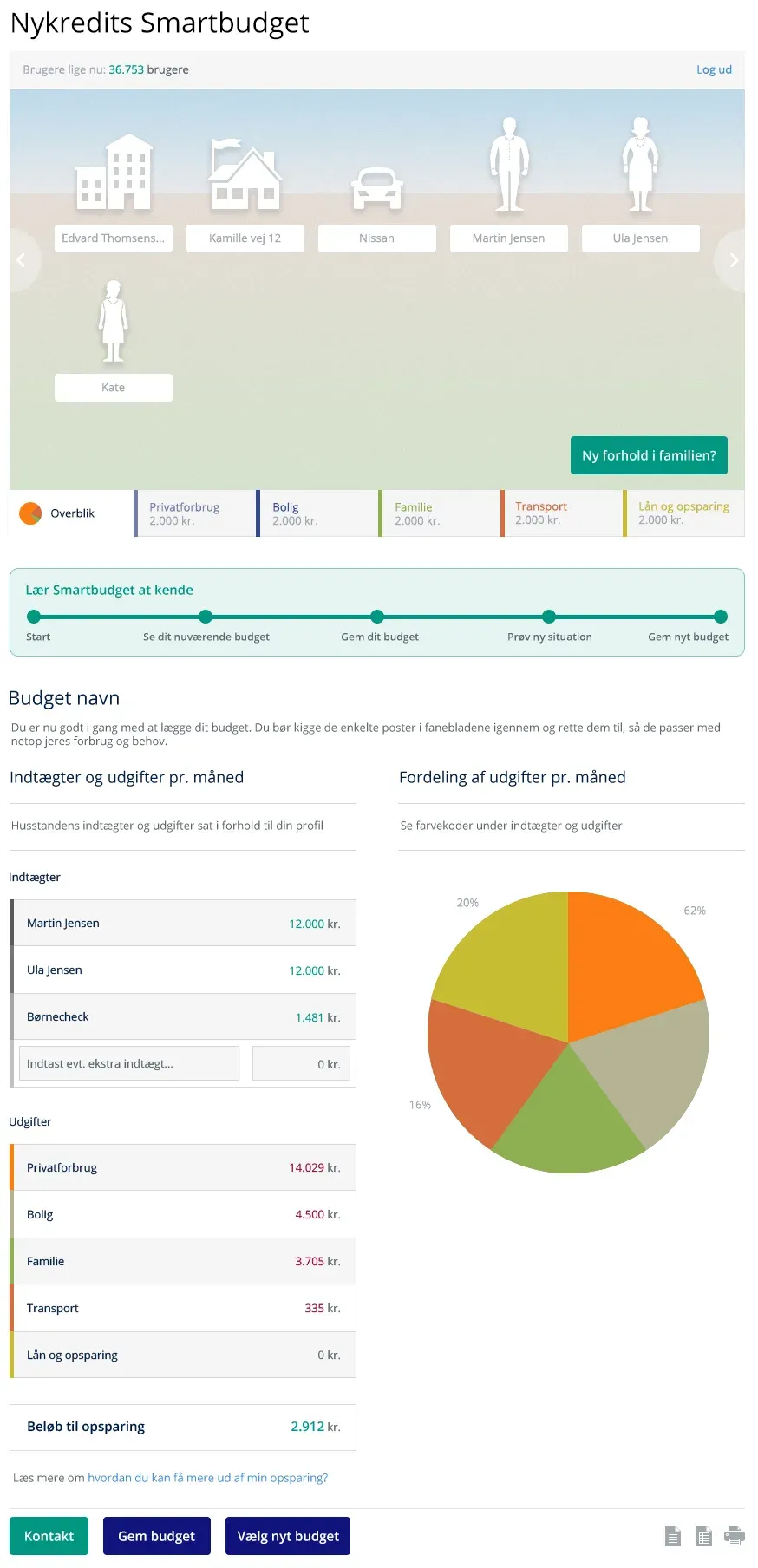This screenshot has height=1568, width=758.
Task: Click the extra income amount field
Action: pyautogui.click(x=301, y=1063)
